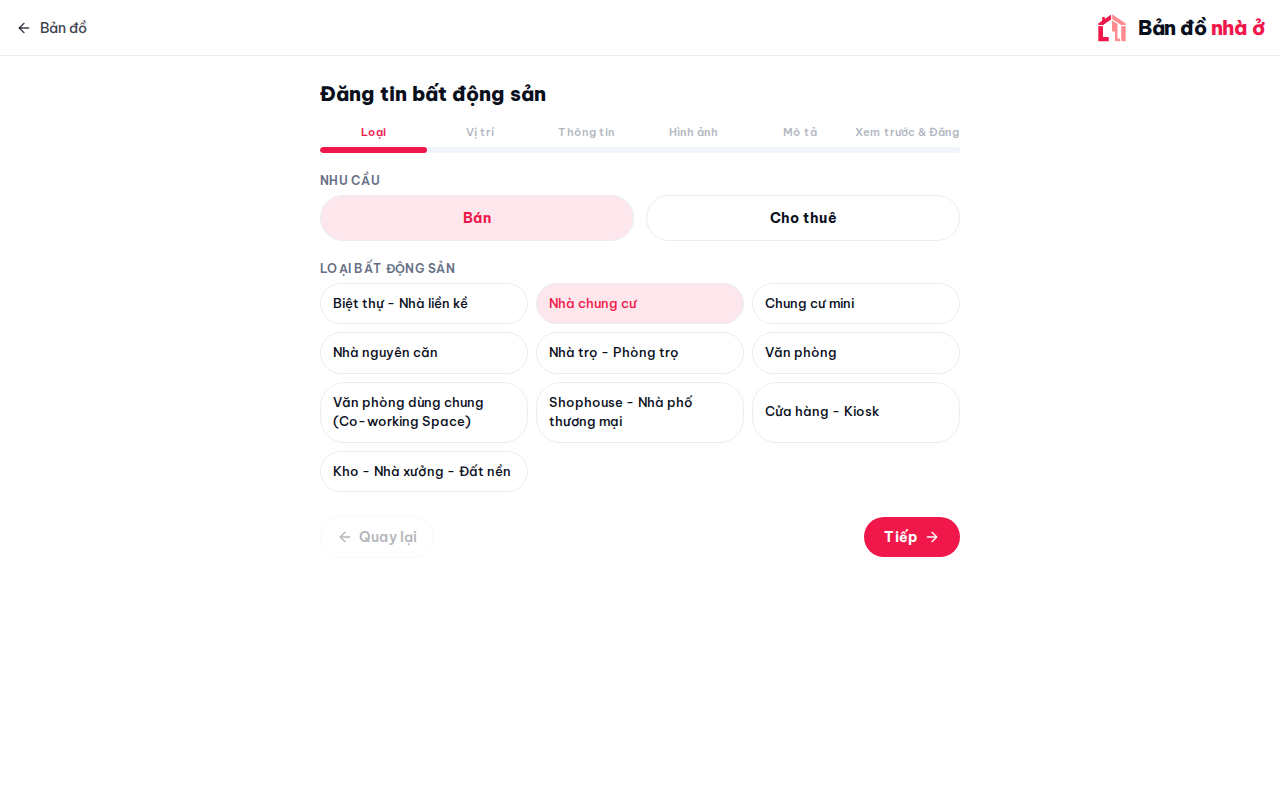Jump to Xem trước & Đăng step
The height and width of the screenshot is (800, 1280).
[x=907, y=132]
